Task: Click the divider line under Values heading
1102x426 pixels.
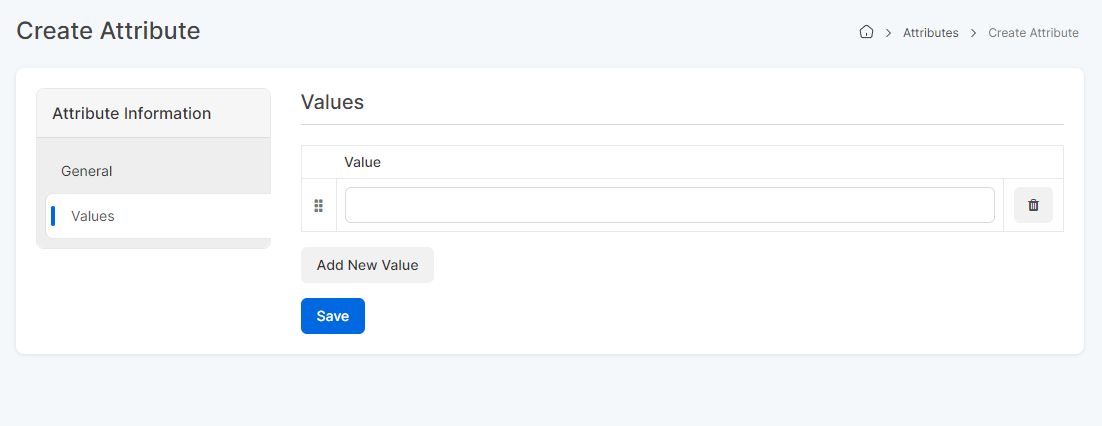Action: (x=682, y=124)
